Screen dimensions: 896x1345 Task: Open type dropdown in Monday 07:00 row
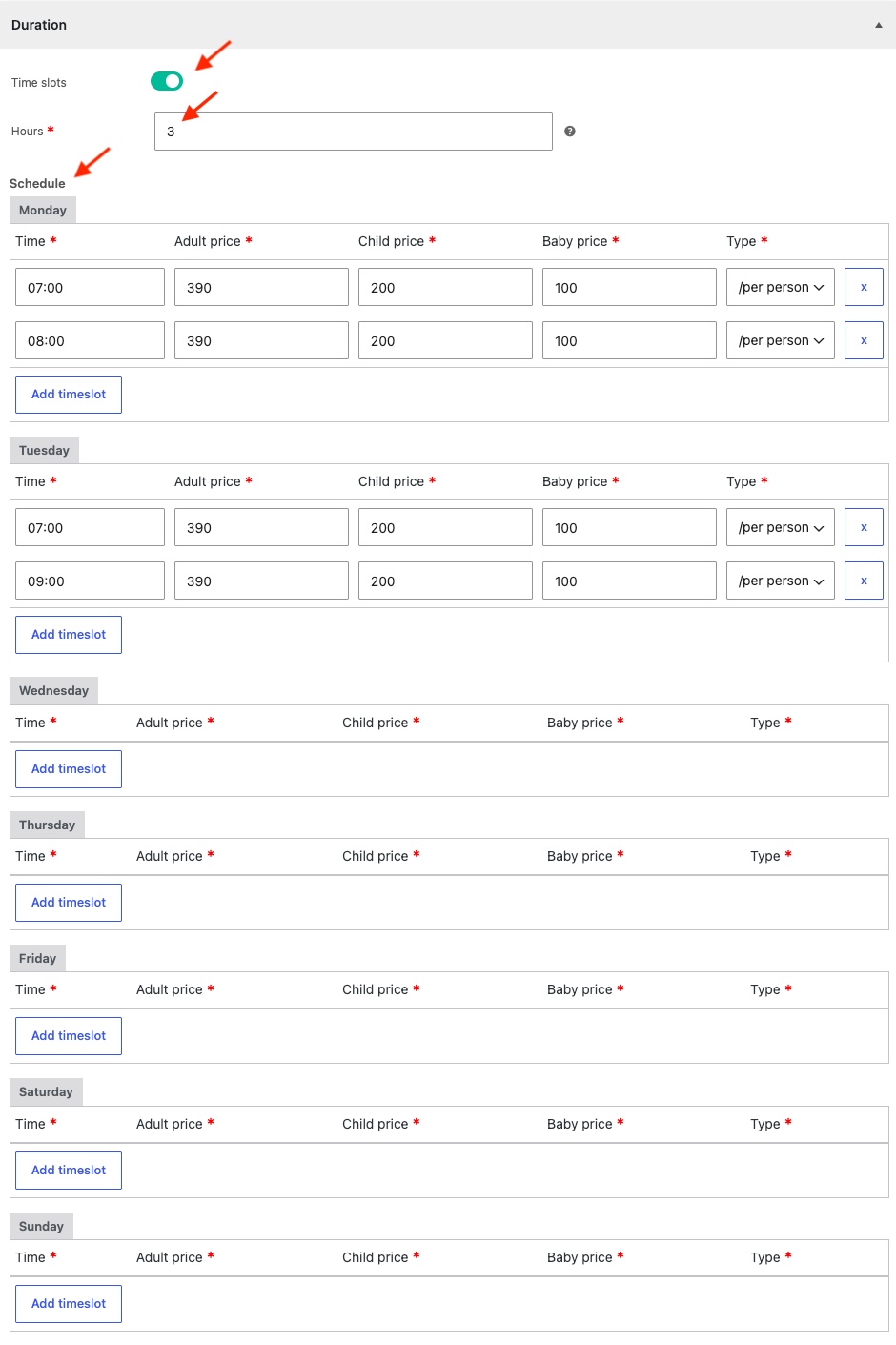pyautogui.click(x=781, y=287)
